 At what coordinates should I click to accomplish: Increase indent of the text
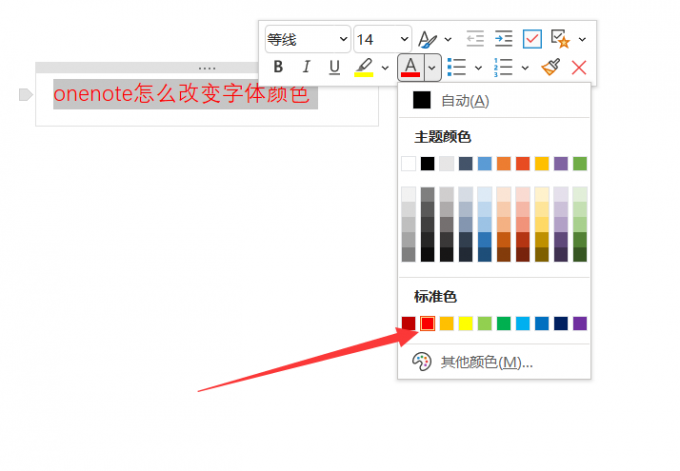coord(503,39)
